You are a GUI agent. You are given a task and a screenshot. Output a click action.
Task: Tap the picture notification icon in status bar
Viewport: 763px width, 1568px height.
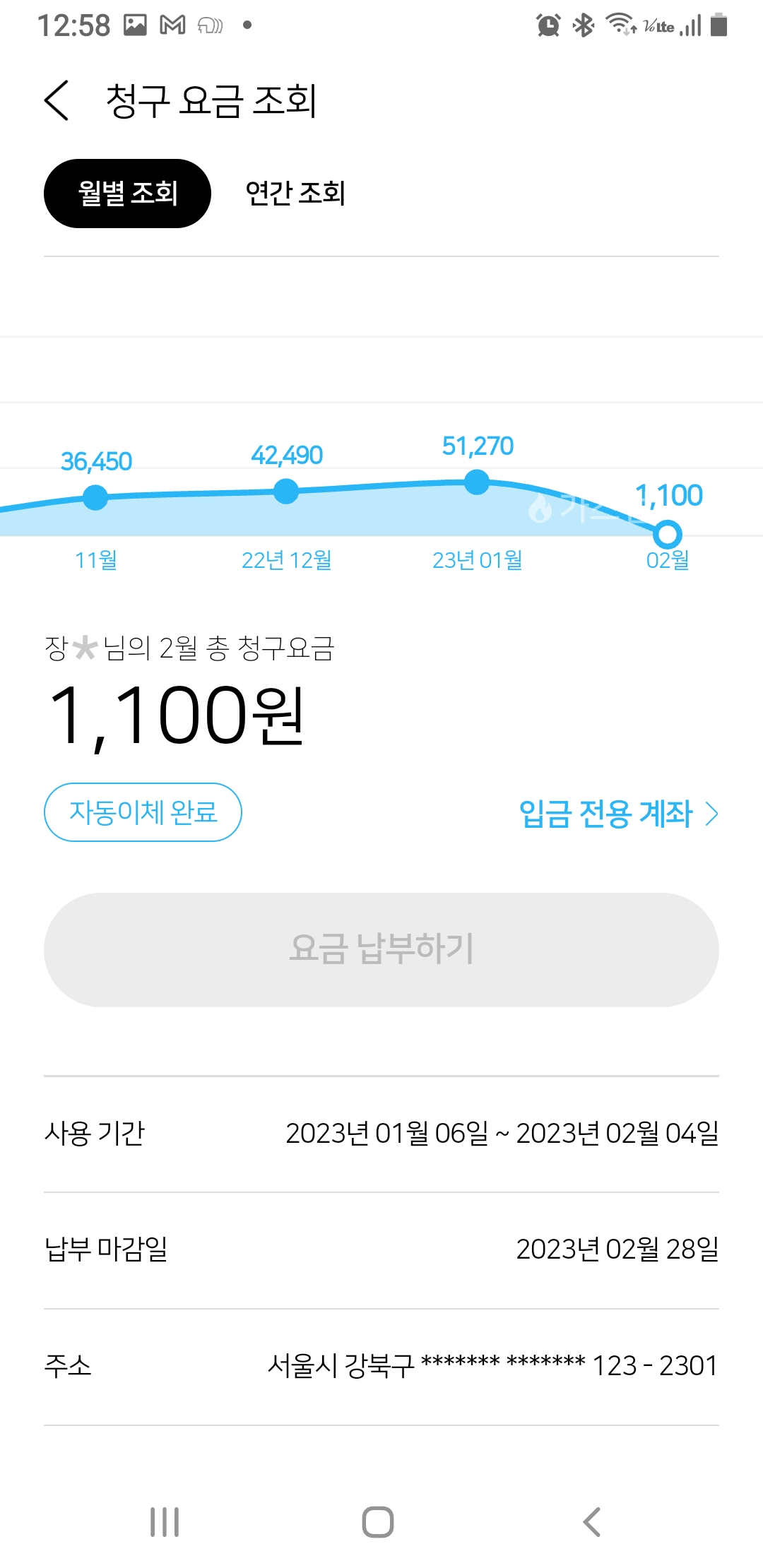point(135,25)
